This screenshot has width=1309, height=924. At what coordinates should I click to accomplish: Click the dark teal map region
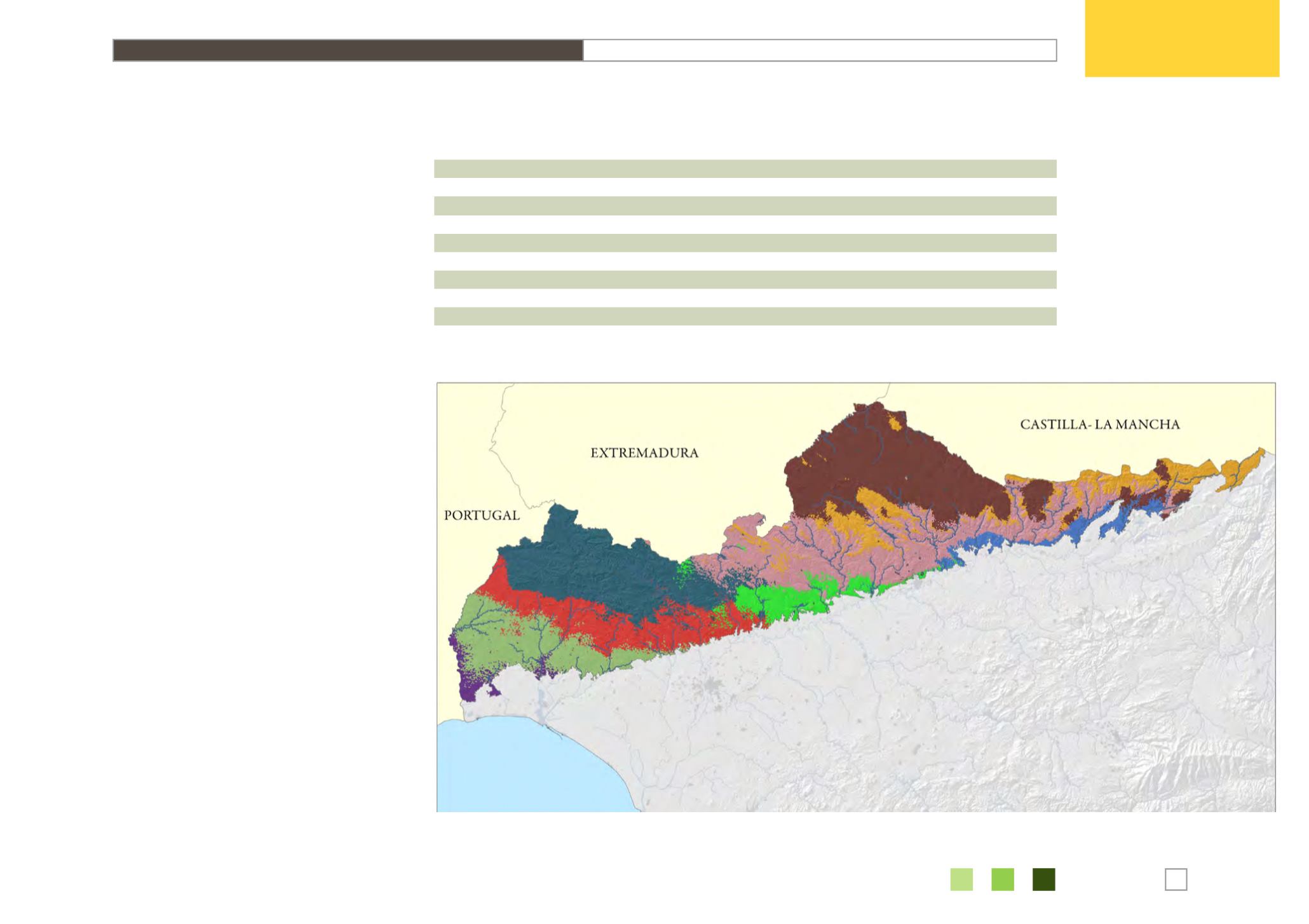(x=591, y=566)
